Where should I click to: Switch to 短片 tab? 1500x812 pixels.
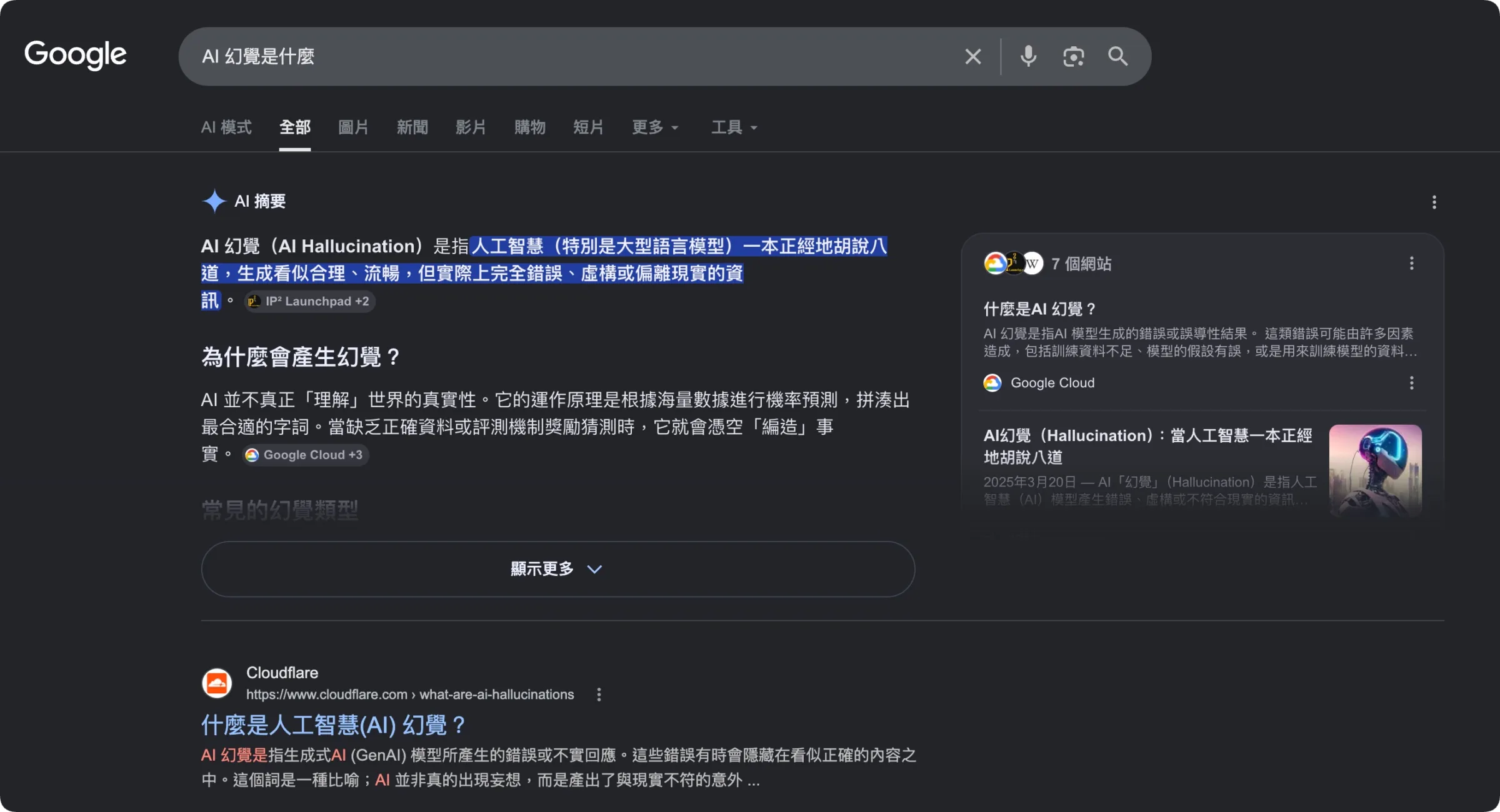pos(589,127)
